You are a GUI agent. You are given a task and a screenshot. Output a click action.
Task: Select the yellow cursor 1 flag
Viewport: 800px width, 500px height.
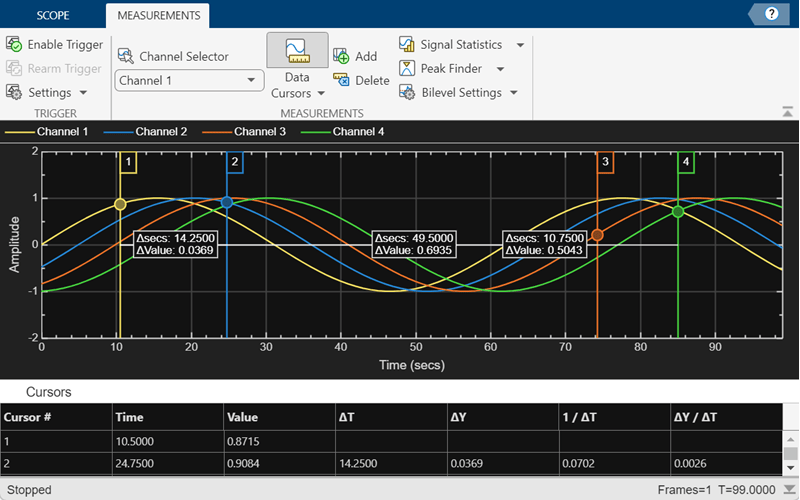128,162
